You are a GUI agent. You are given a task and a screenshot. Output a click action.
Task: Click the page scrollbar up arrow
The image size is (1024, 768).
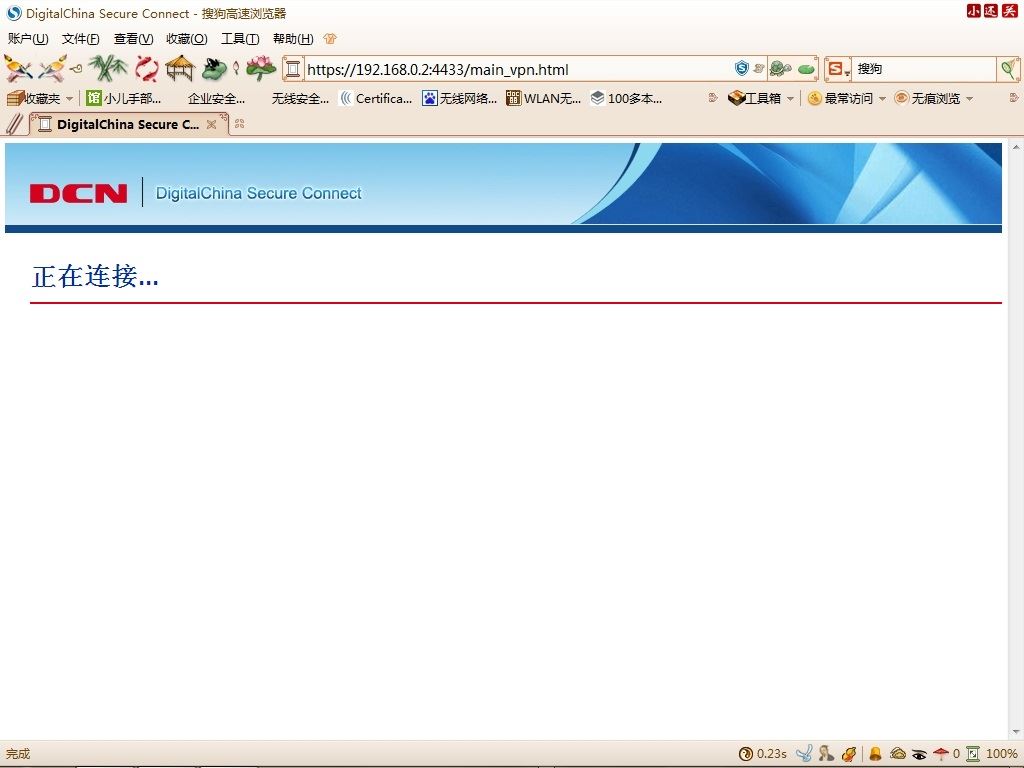(x=1016, y=148)
